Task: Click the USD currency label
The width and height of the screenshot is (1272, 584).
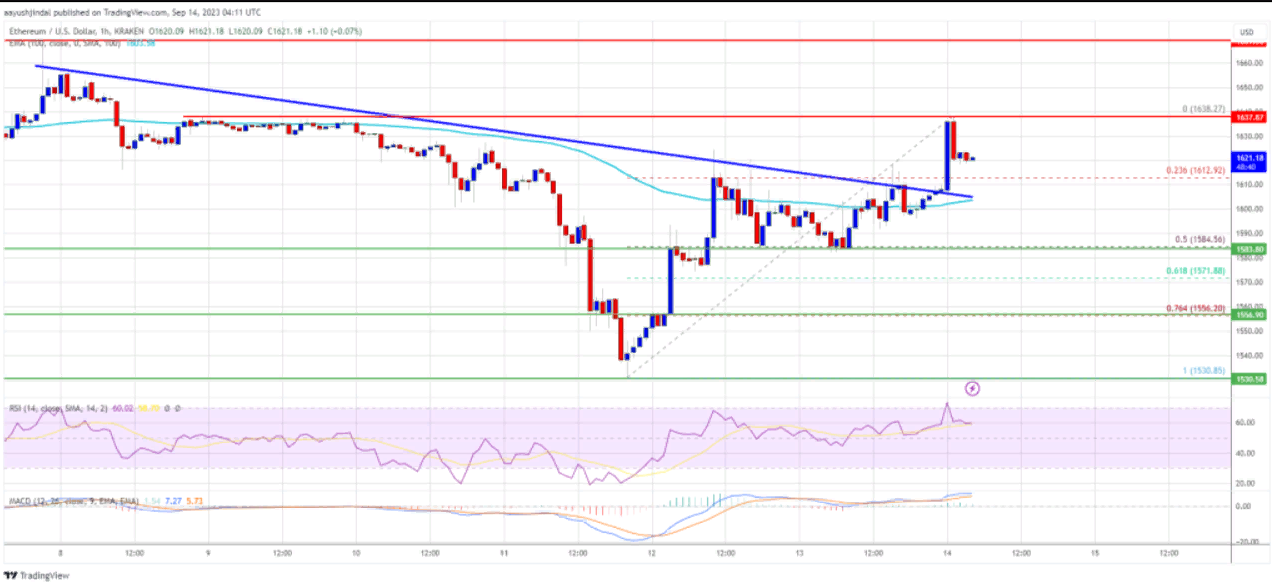Action: [1245, 31]
